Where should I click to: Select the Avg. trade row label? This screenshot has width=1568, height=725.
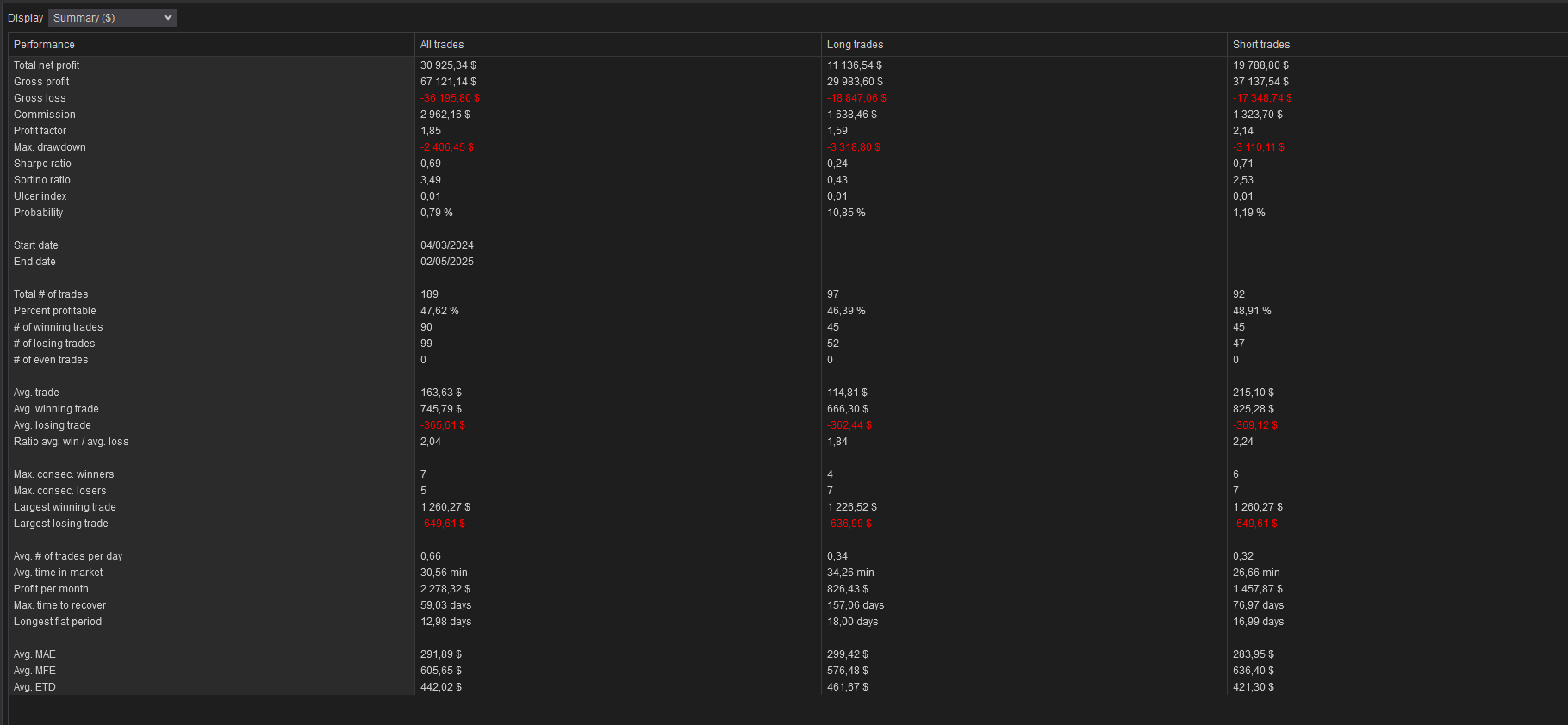coord(36,393)
